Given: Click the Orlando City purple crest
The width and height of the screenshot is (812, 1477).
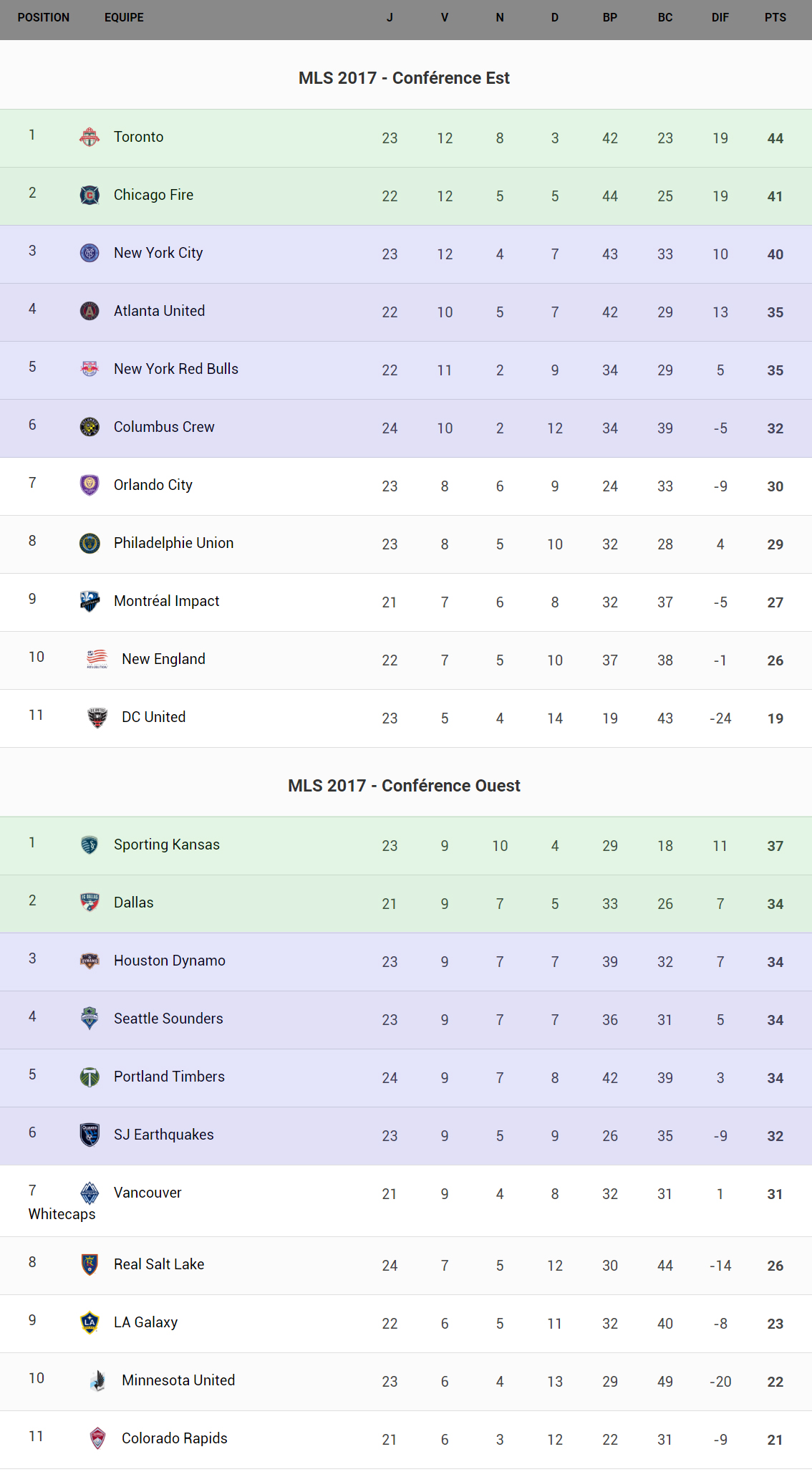Looking at the screenshot, I should click(x=90, y=485).
